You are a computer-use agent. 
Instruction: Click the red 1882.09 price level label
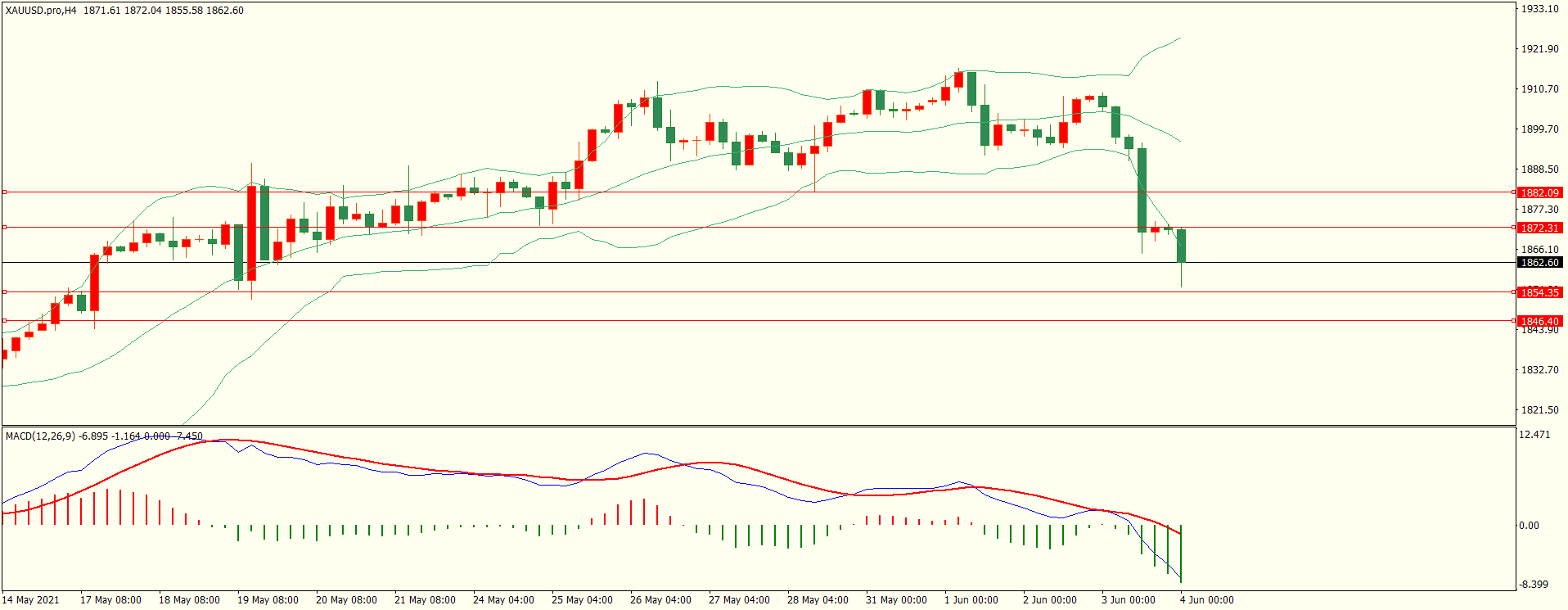click(x=1539, y=192)
